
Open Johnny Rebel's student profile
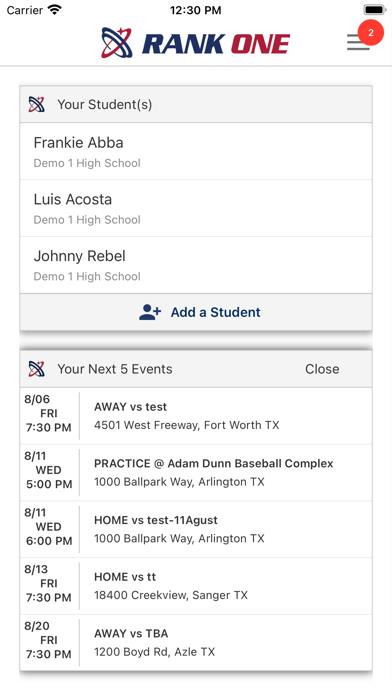click(196, 265)
